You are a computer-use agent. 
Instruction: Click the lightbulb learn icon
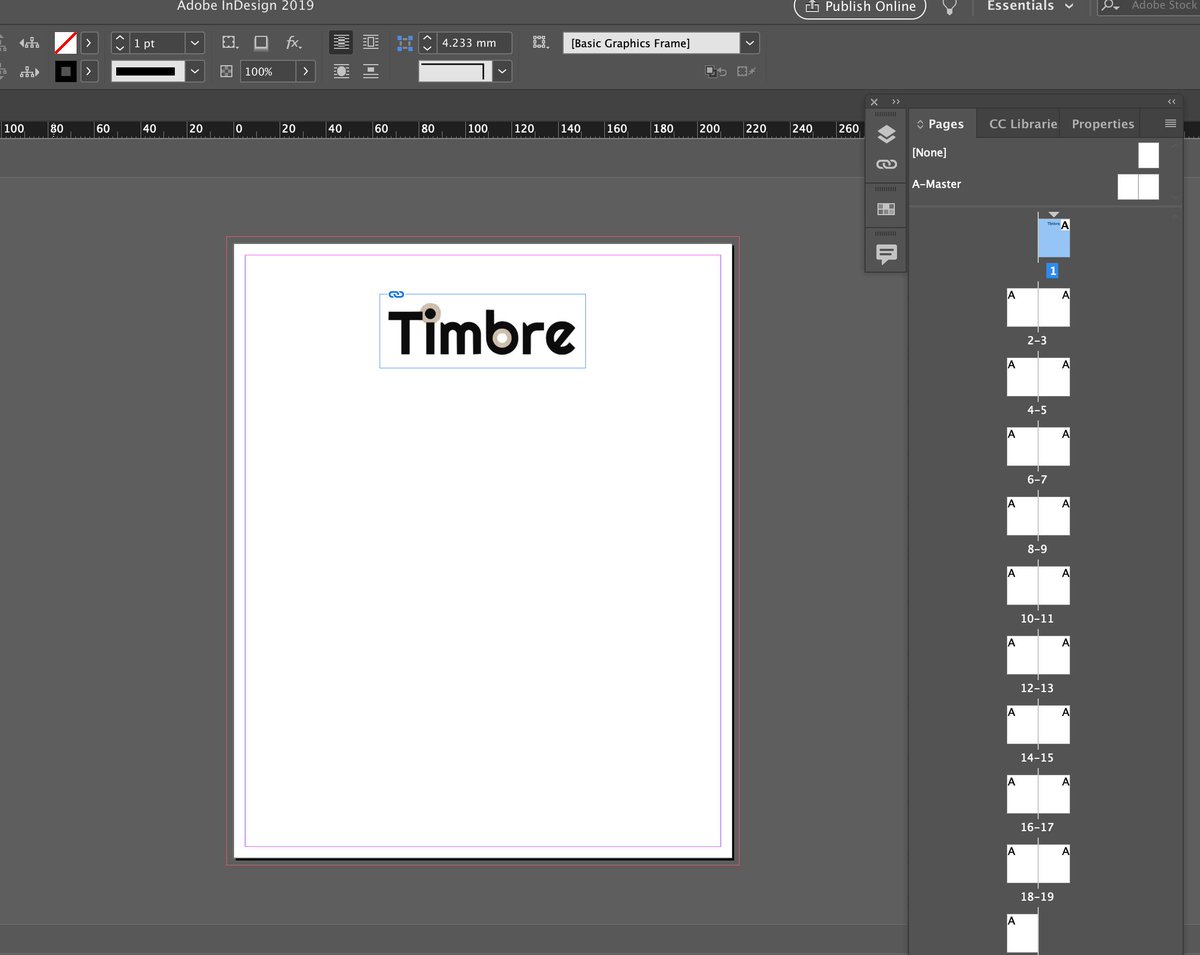tap(950, 7)
